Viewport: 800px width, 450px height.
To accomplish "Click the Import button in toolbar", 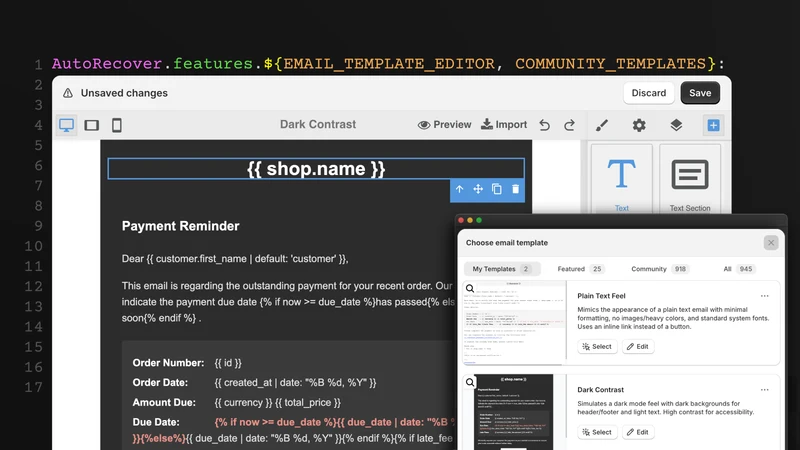I will pyautogui.click(x=504, y=124).
